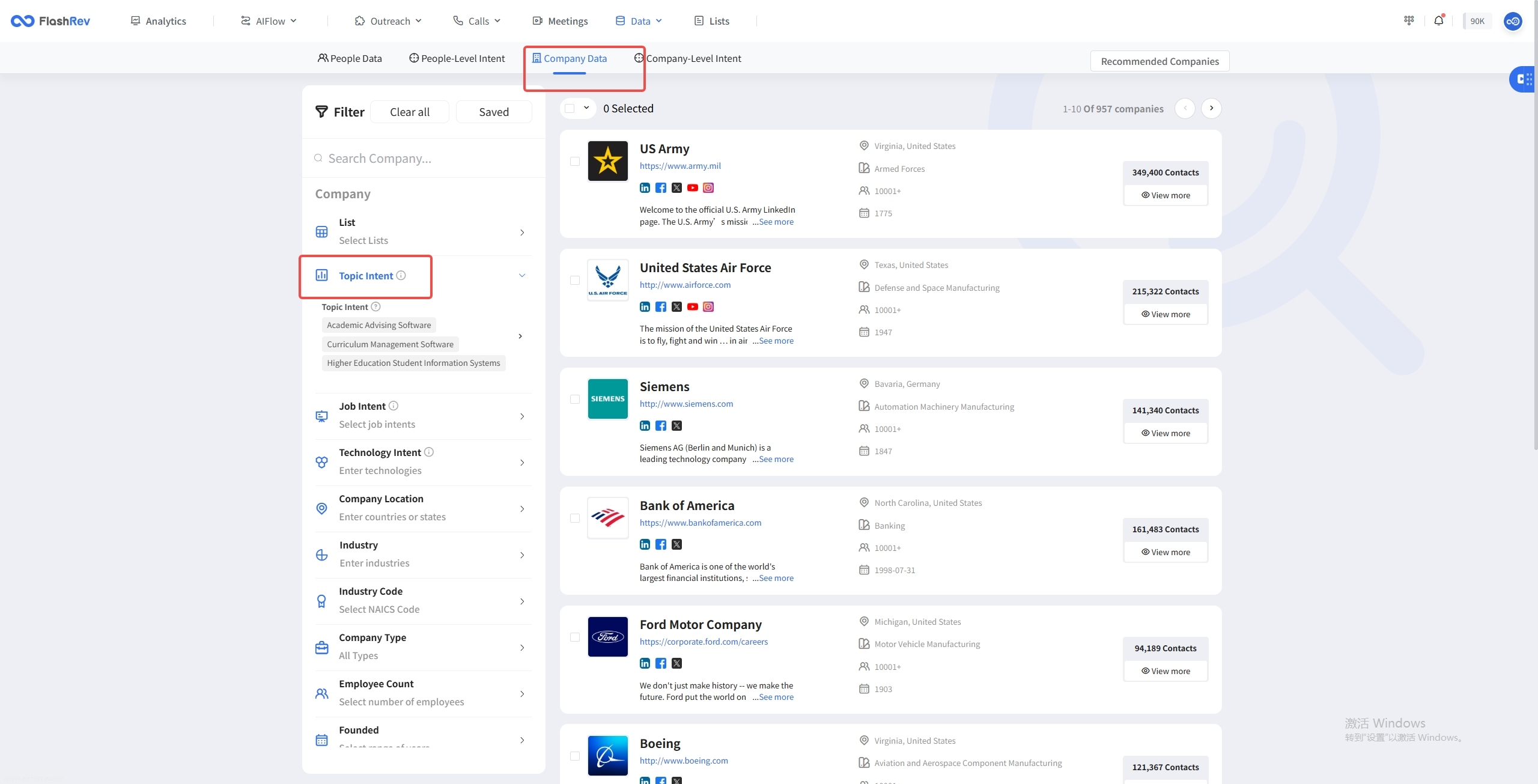Open US Army LinkedIn icon
1538x784 pixels.
pyautogui.click(x=645, y=188)
